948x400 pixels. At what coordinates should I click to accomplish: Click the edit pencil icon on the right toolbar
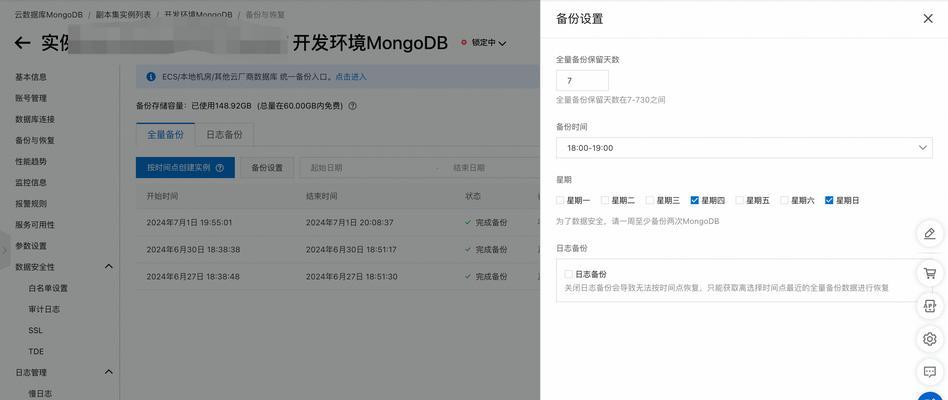pos(930,233)
